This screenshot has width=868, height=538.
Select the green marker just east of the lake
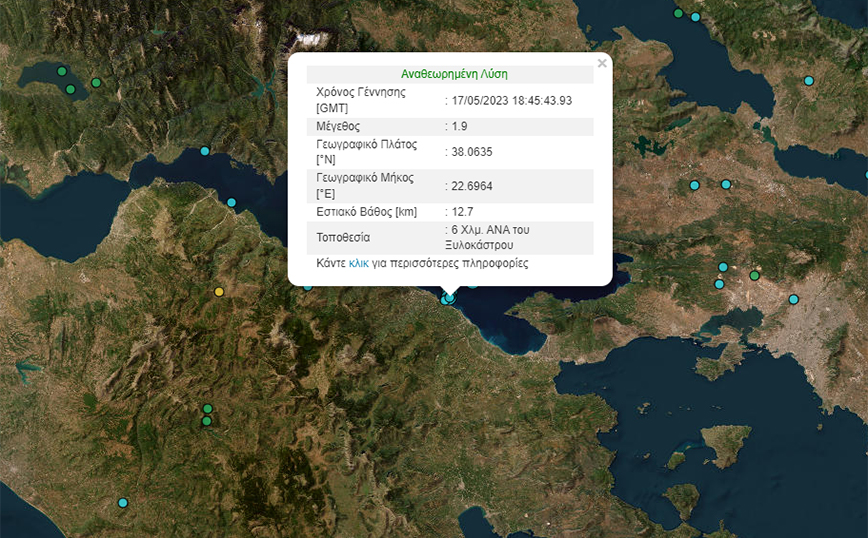(x=96, y=83)
